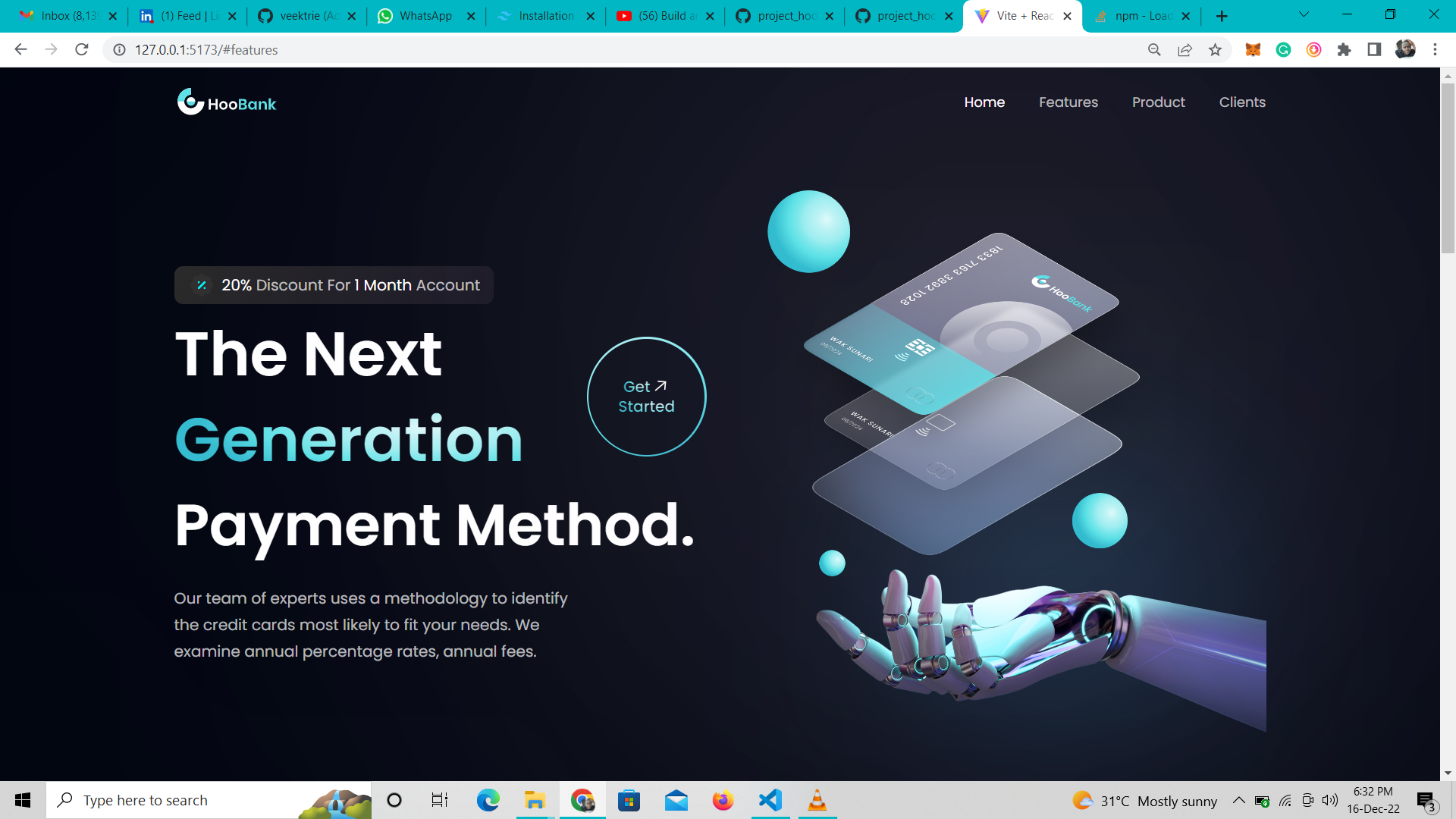Reload the current page

[x=82, y=50]
